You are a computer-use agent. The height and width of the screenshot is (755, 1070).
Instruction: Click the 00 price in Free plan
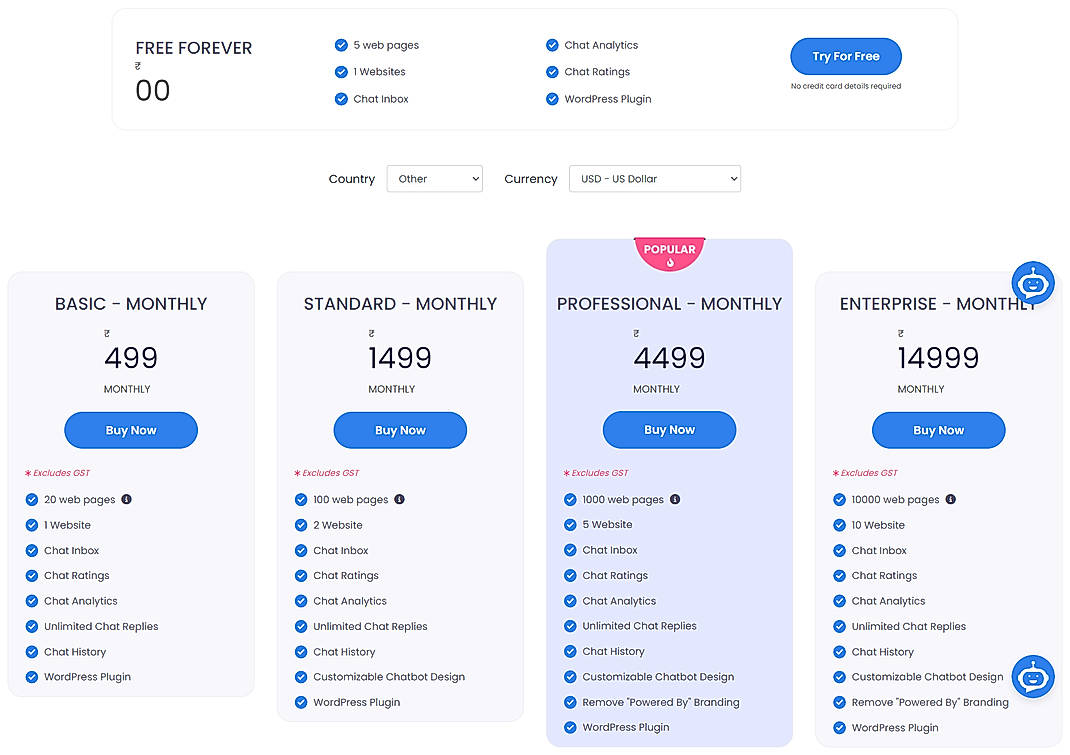(x=153, y=90)
